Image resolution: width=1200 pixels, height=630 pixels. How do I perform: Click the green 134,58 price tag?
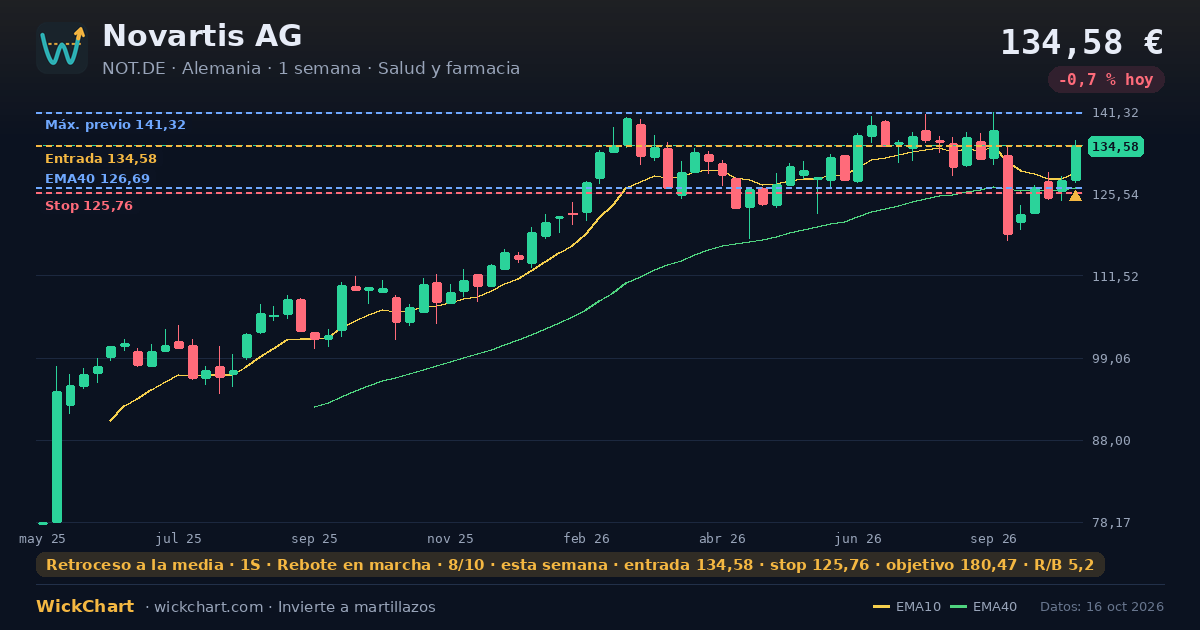click(1115, 147)
